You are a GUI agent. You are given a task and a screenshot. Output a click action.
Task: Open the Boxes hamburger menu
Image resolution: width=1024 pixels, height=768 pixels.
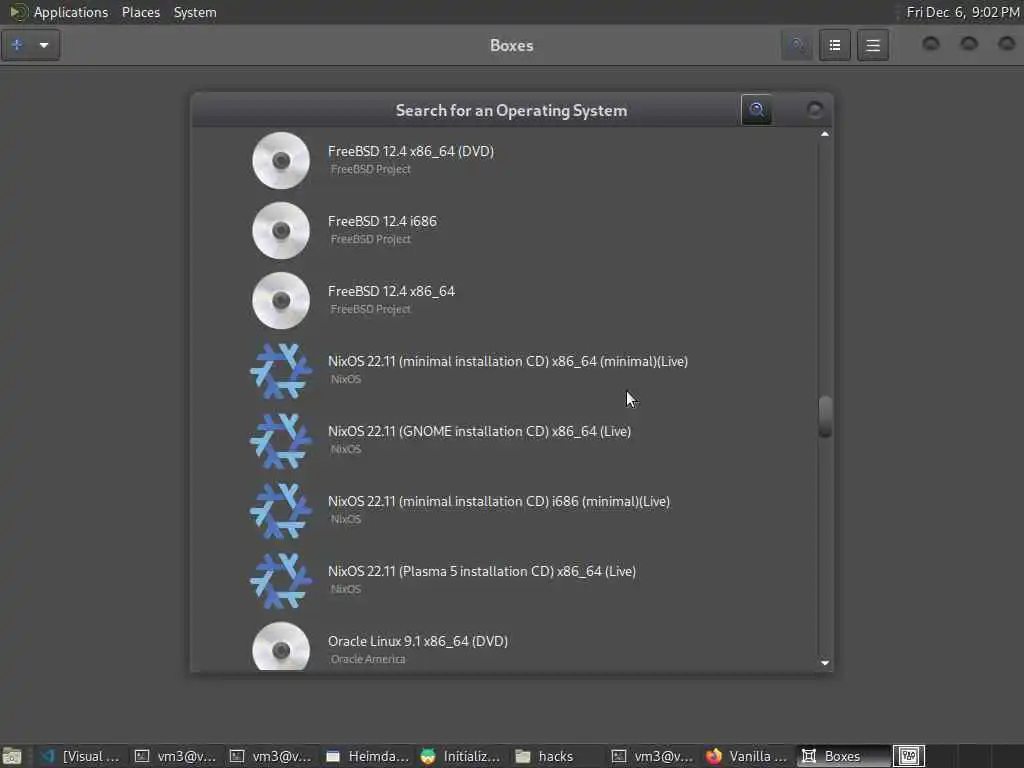pyautogui.click(x=873, y=45)
